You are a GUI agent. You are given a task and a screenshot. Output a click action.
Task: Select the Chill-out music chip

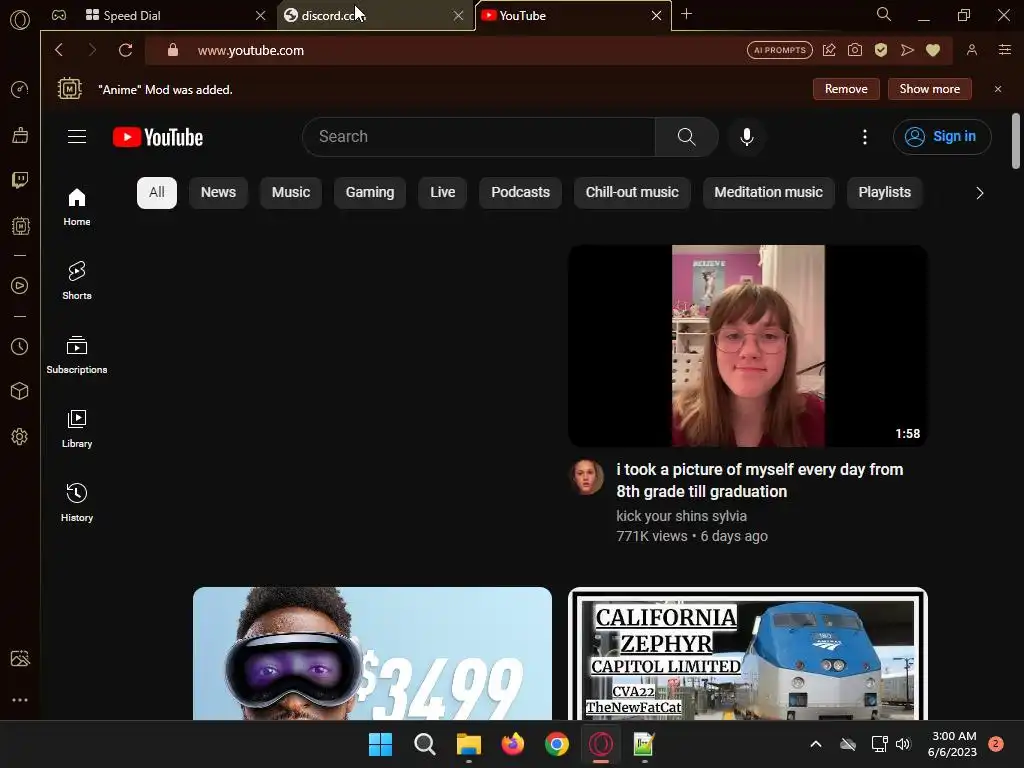point(632,193)
